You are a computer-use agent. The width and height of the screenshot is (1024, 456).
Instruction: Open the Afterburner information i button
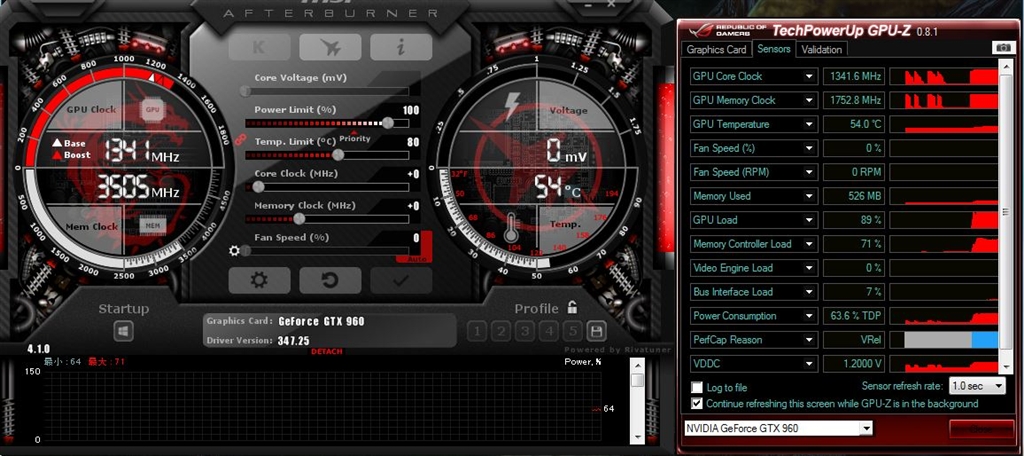[401, 47]
